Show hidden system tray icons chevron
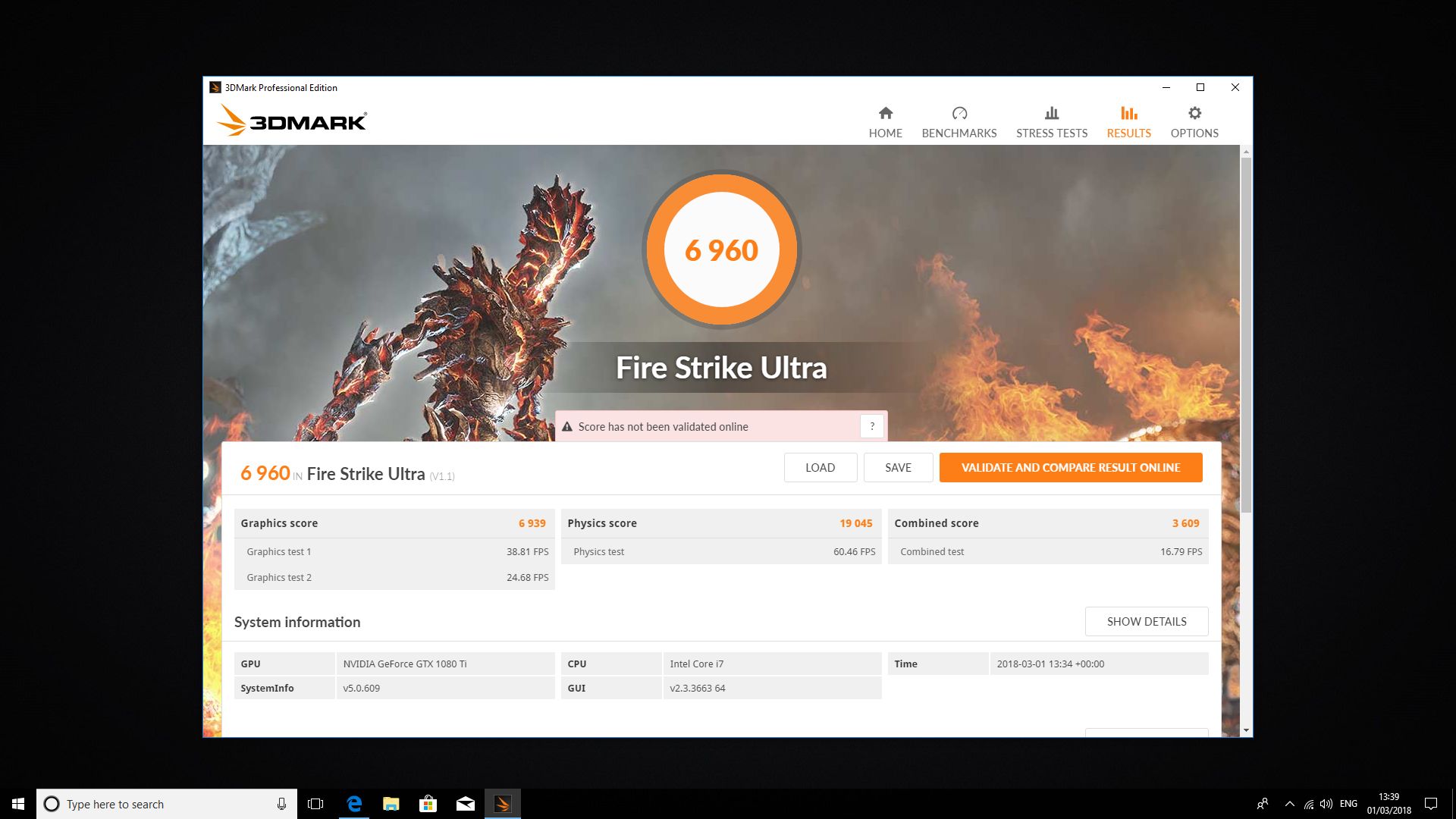This screenshot has height=819, width=1456. tap(1289, 804)
